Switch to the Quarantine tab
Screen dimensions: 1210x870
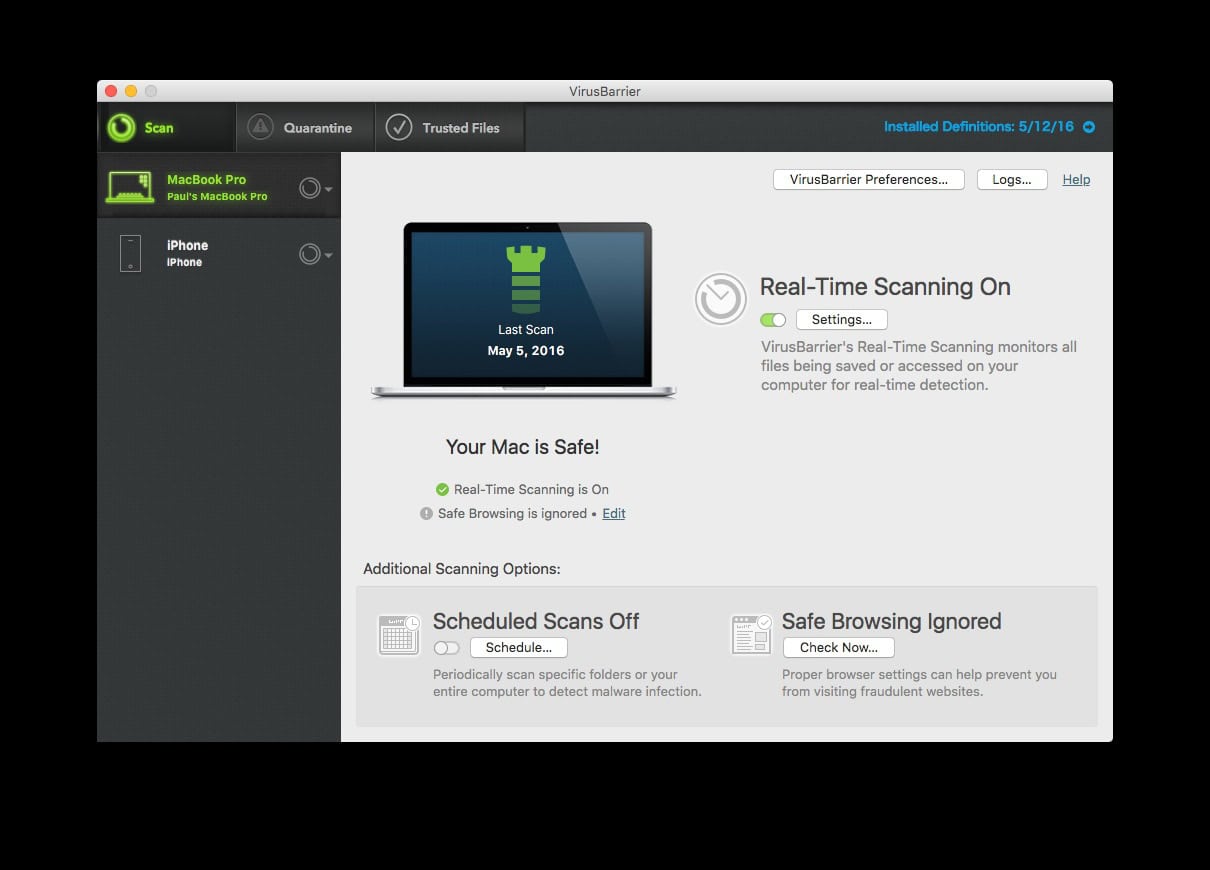coord(305,128)
